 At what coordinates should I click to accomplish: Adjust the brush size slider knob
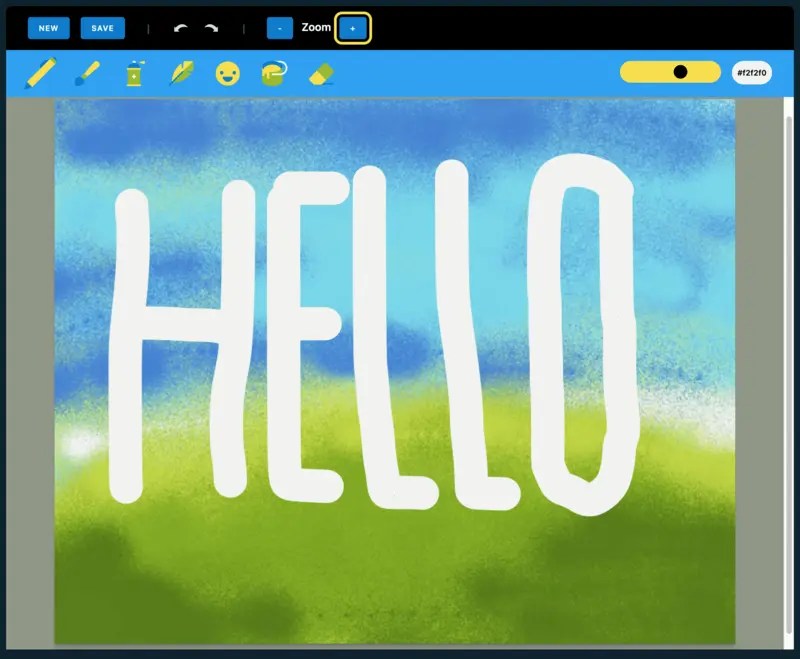tap(681, 72)
